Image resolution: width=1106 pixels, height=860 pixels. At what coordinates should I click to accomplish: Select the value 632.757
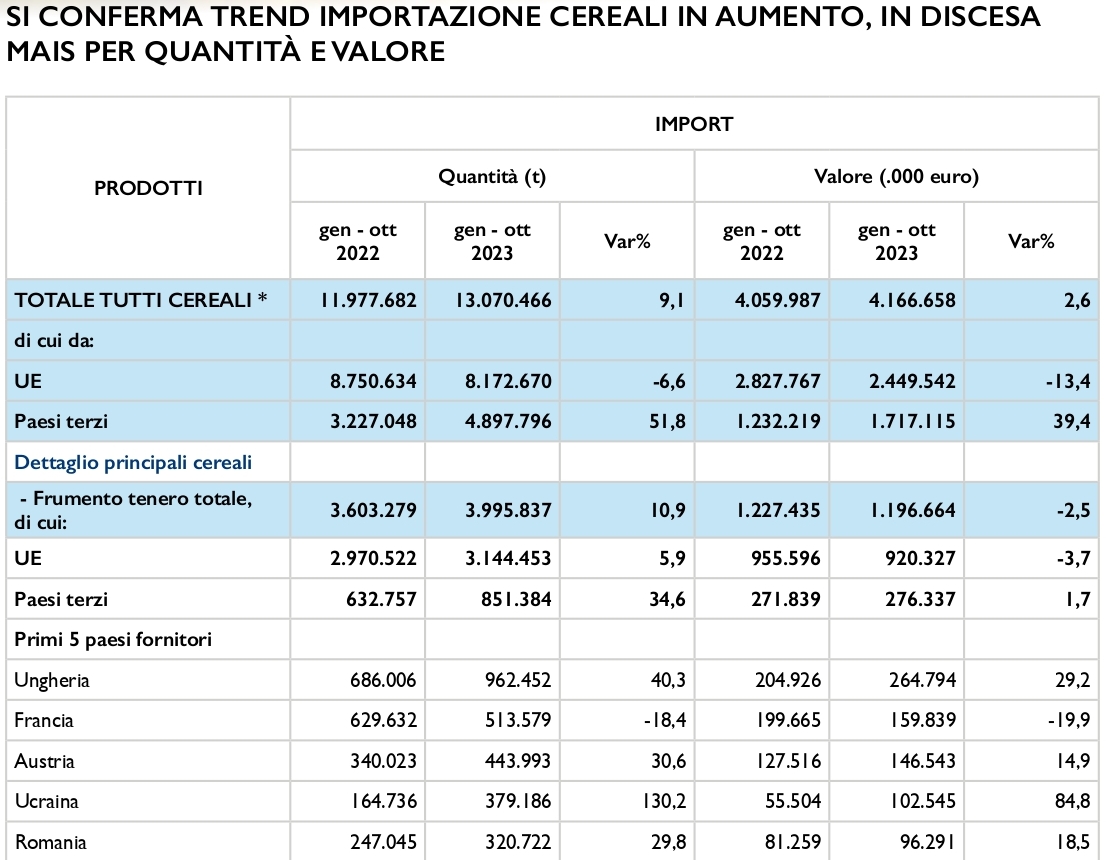pyautogui.click(x=381, y=600)
